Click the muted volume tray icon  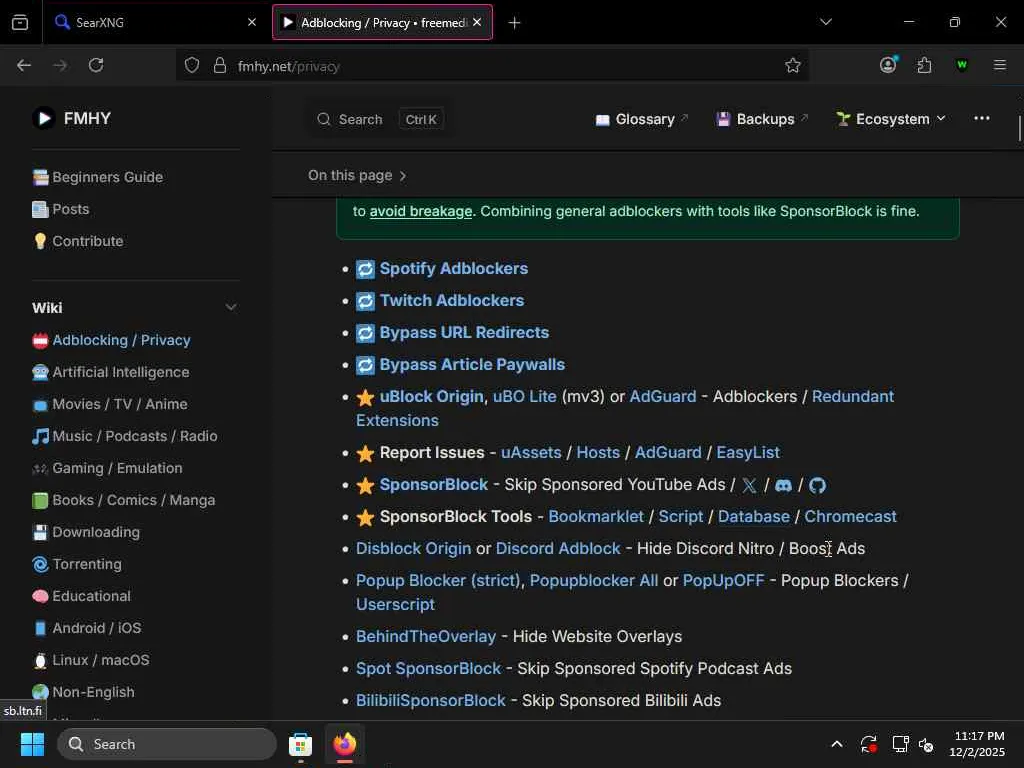926,744
